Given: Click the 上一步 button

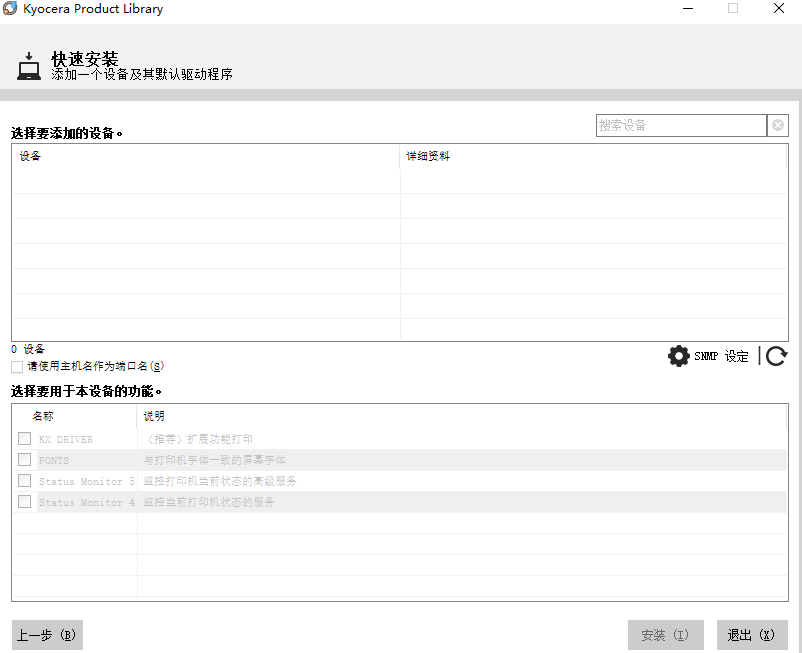Looking at the screenshot, I should click(x=46, y=634).
